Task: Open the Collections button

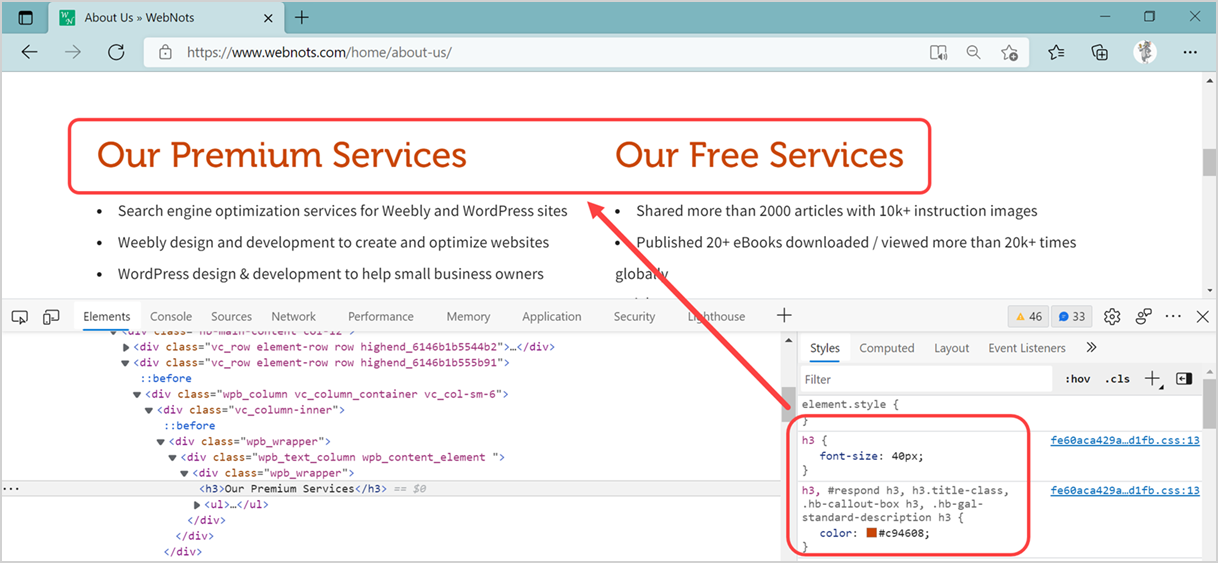Action: [1100, 53]
